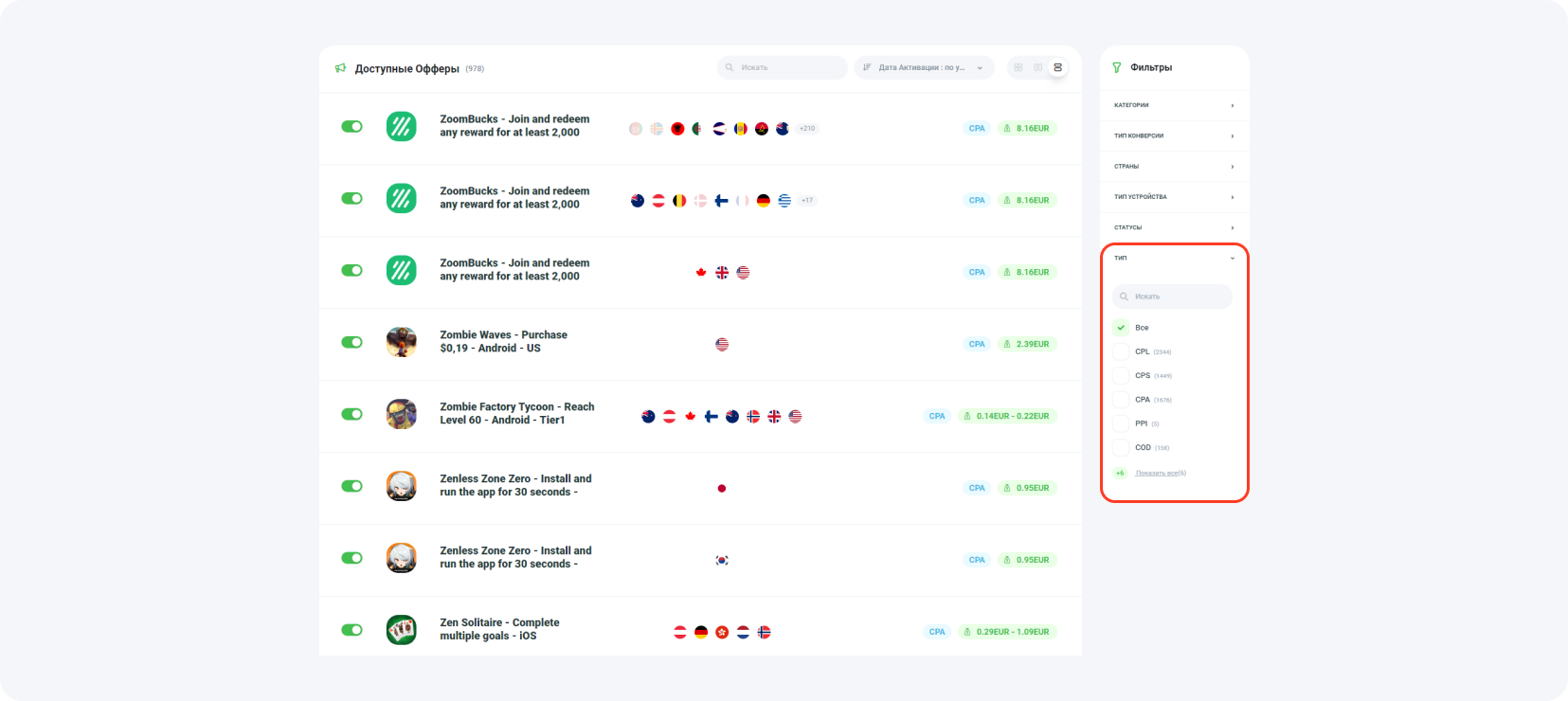
Task: Click the +210 more countries badge
Action: point(807,128)
